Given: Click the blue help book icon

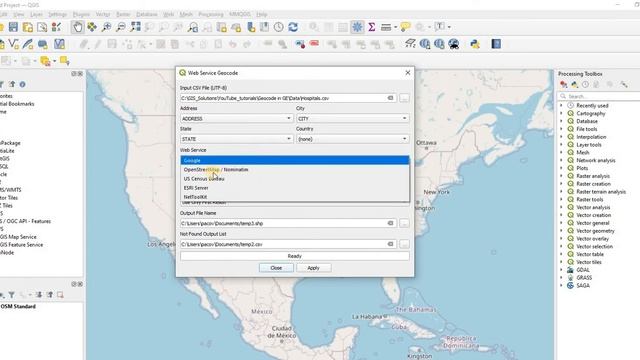Looking at the screenshot, I should 496,44.
